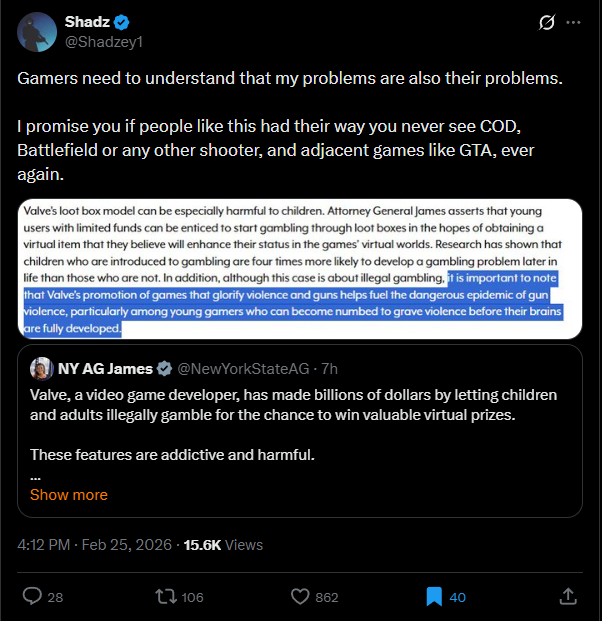Expand the quoted tweet with Show more

click(x=69, y=495)
